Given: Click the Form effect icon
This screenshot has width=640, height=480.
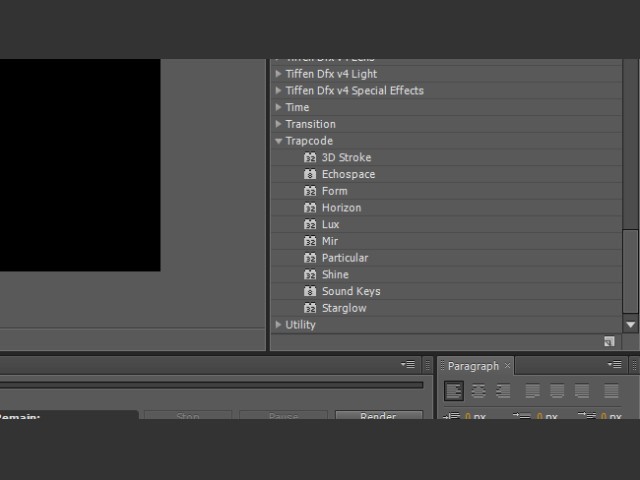Looking at the screenshot, I should (310, 191).
